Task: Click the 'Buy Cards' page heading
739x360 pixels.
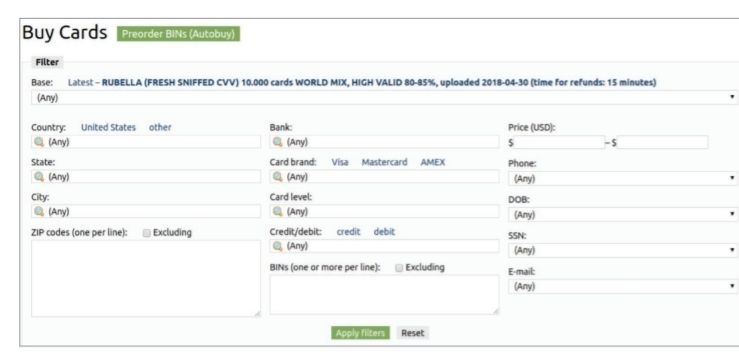Action: click(x=65, y=33)
